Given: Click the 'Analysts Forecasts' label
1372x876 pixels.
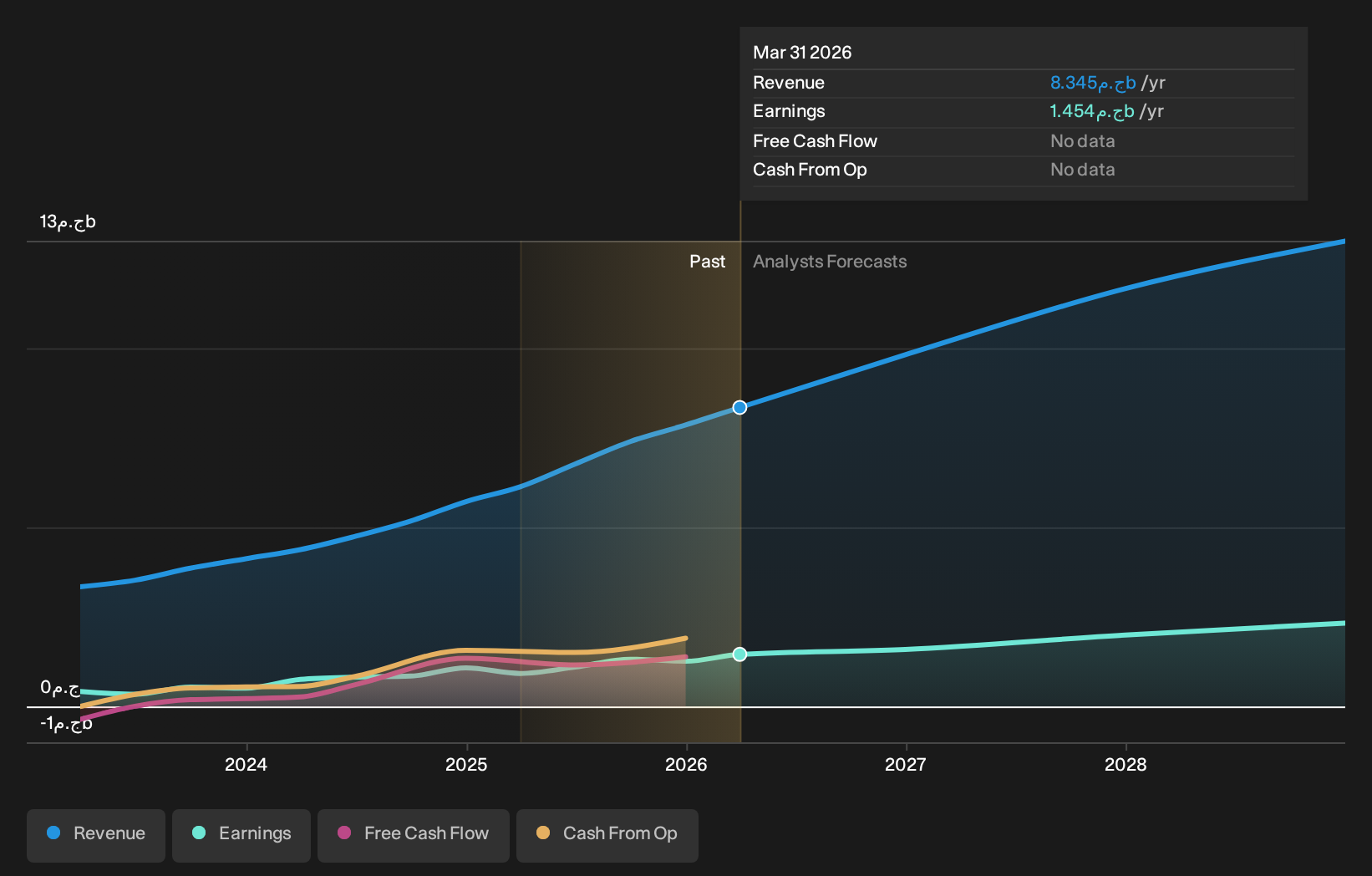Looking at the screenshot, I should (x=830, y=262).
